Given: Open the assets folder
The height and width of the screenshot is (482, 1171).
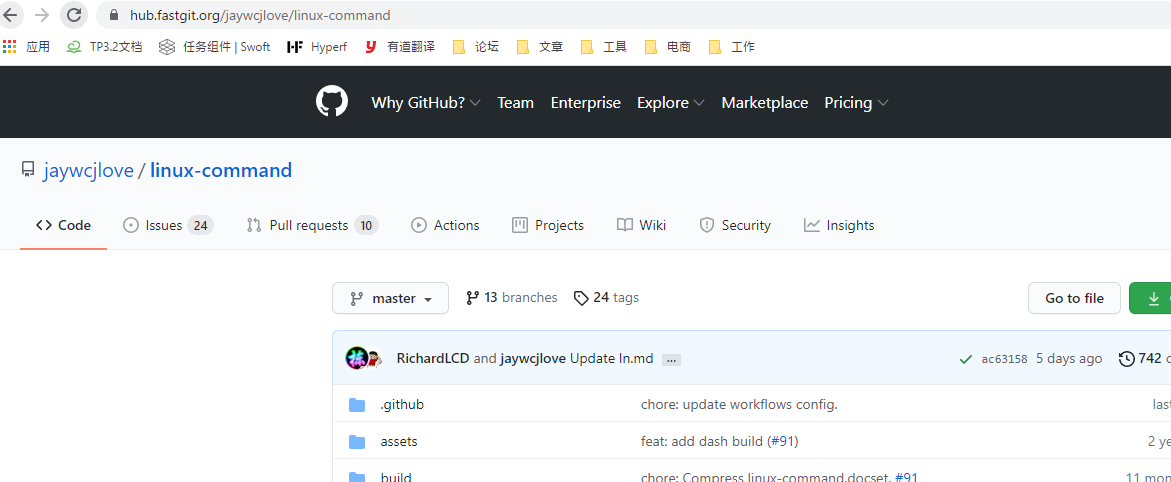Looking at the screenshot, I should pos(399,442).
